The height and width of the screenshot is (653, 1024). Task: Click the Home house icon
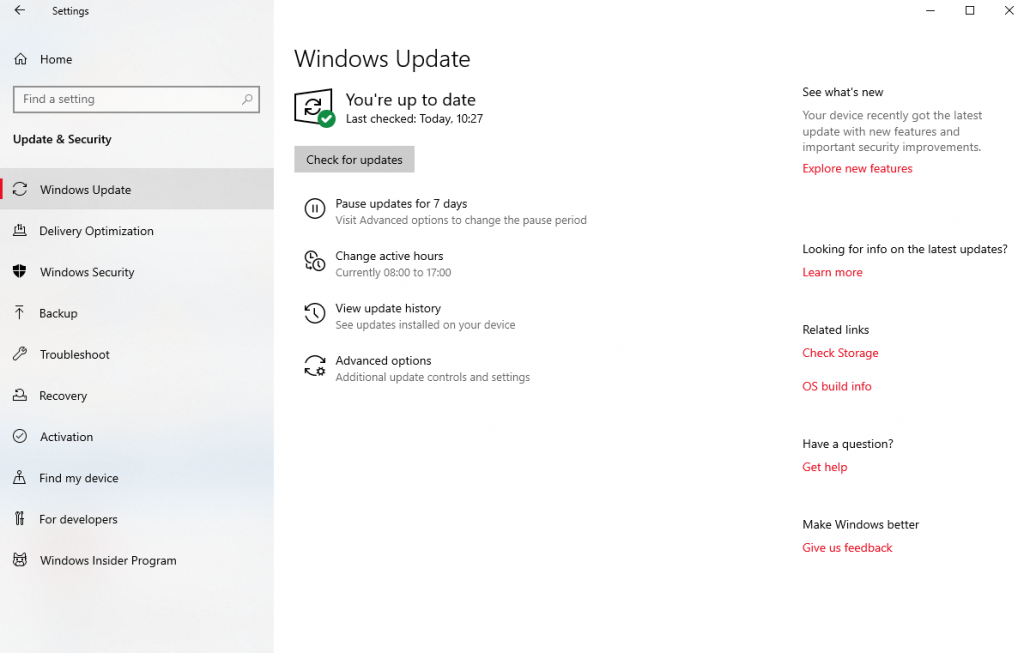click(21, 59)
